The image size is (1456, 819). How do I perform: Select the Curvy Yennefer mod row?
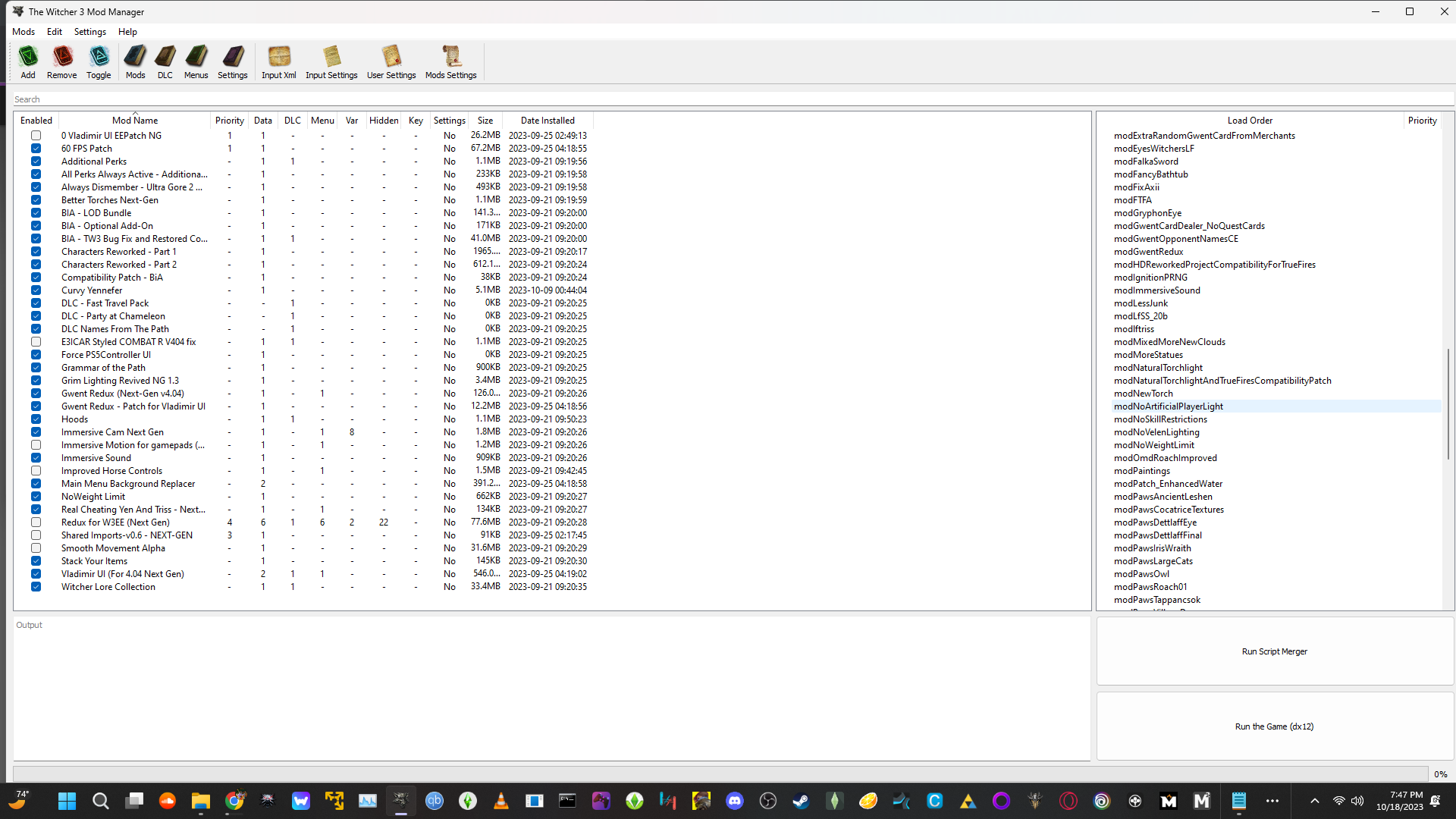click(92, 290)
